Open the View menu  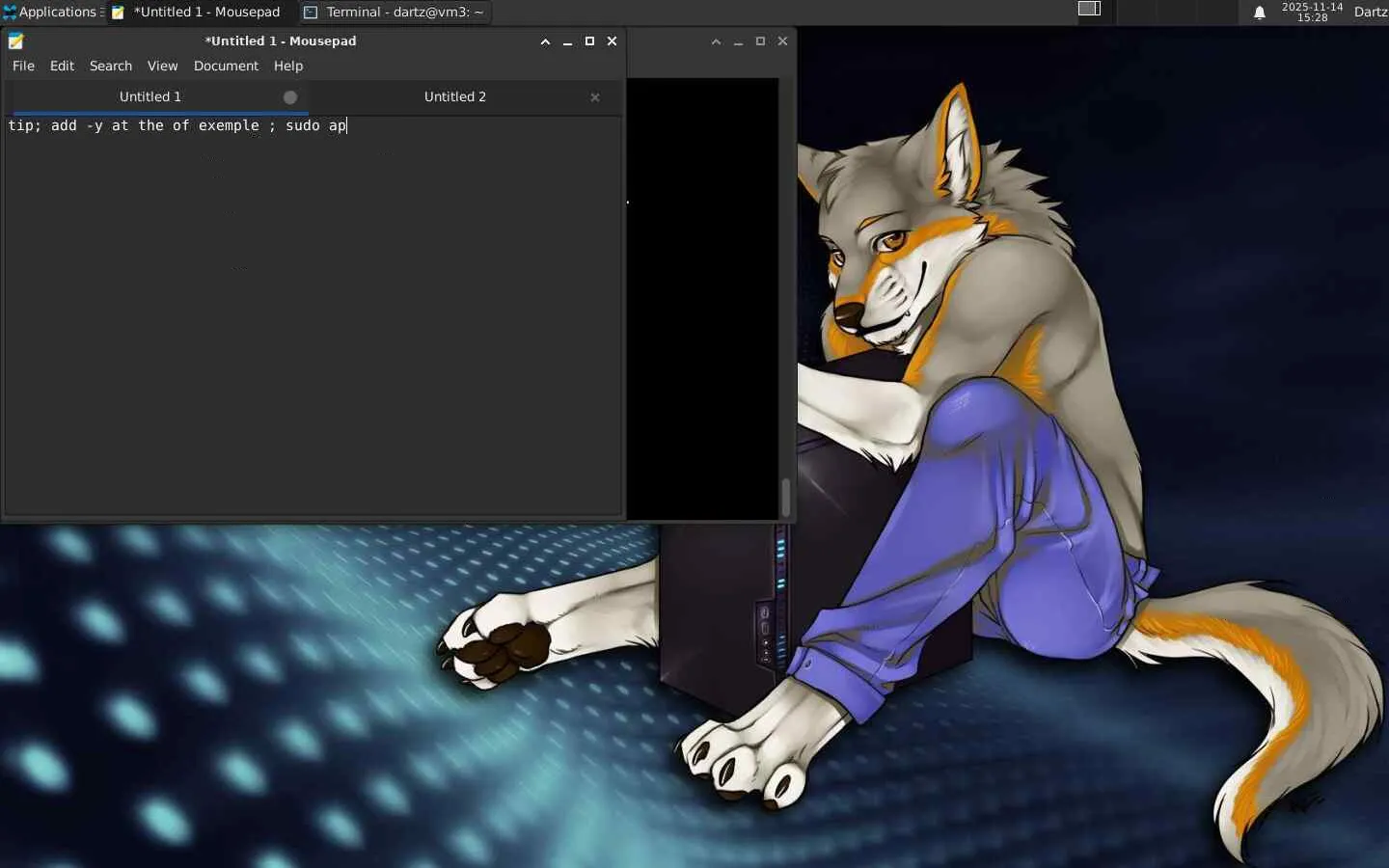pos(162,66)
